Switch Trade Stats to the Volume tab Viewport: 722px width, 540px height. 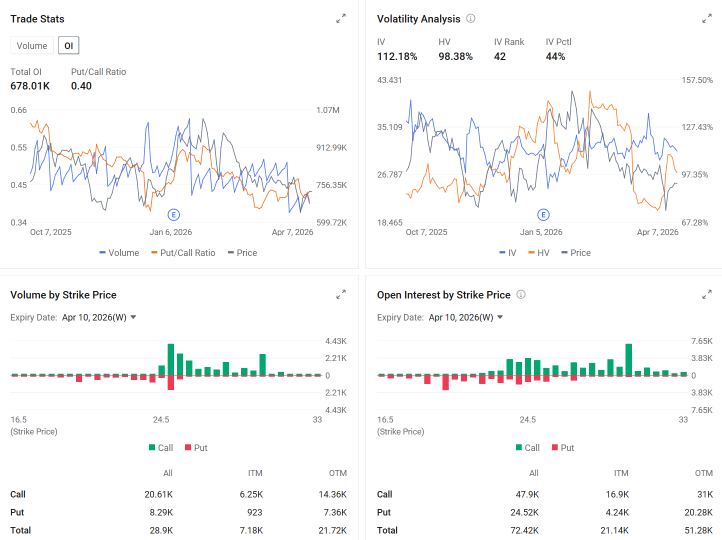point(32,46)
